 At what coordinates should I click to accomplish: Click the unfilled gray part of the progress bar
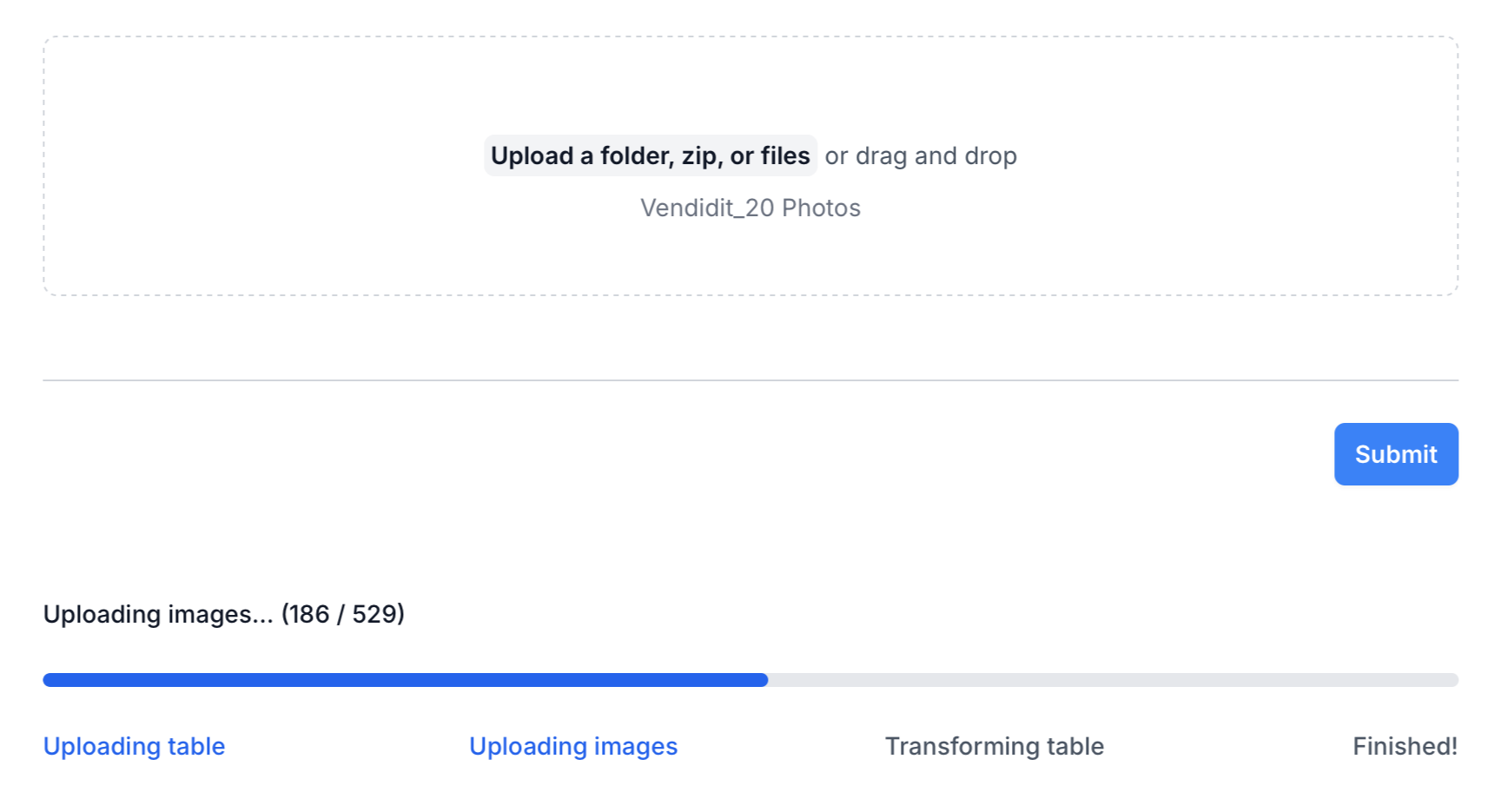click(1112, 680)
